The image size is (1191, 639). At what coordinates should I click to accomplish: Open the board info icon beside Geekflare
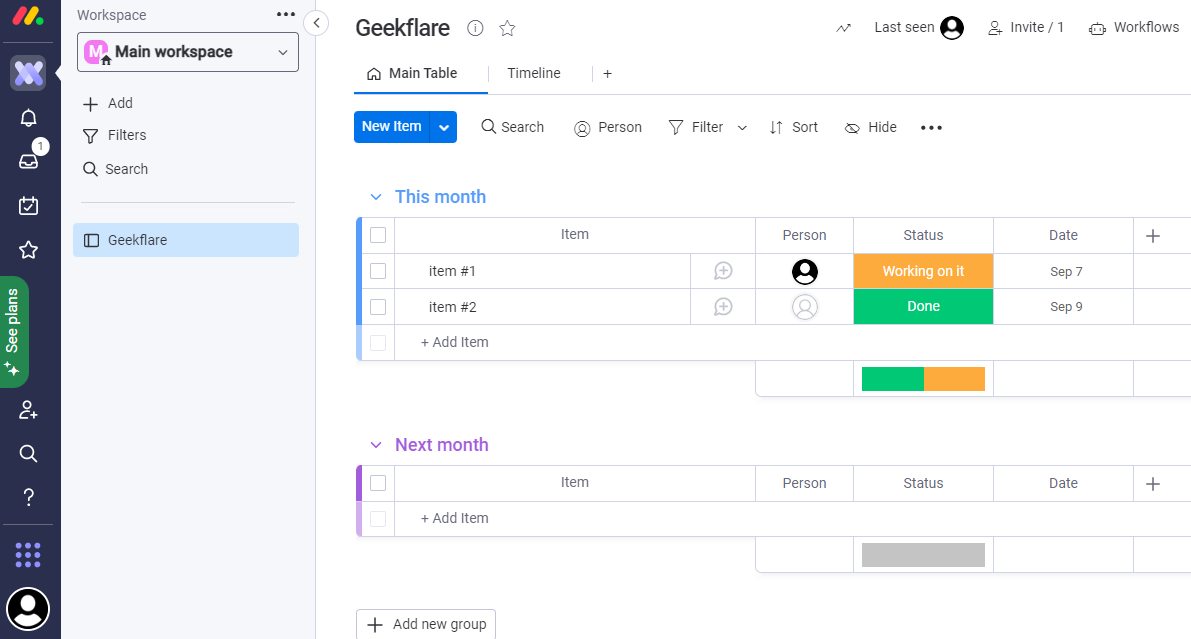point(475,28)
